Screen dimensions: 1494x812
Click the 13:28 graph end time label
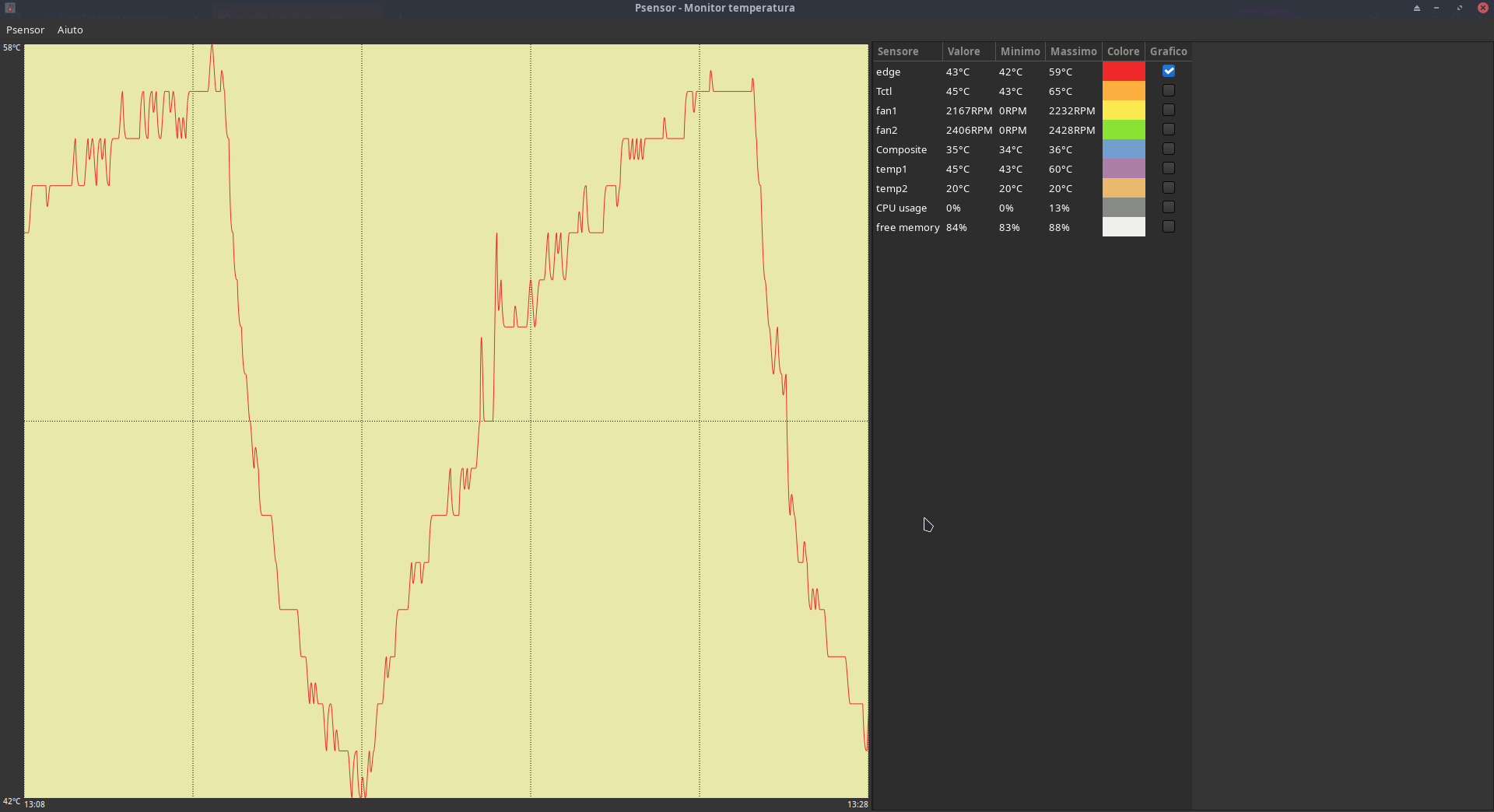(857, 804)
